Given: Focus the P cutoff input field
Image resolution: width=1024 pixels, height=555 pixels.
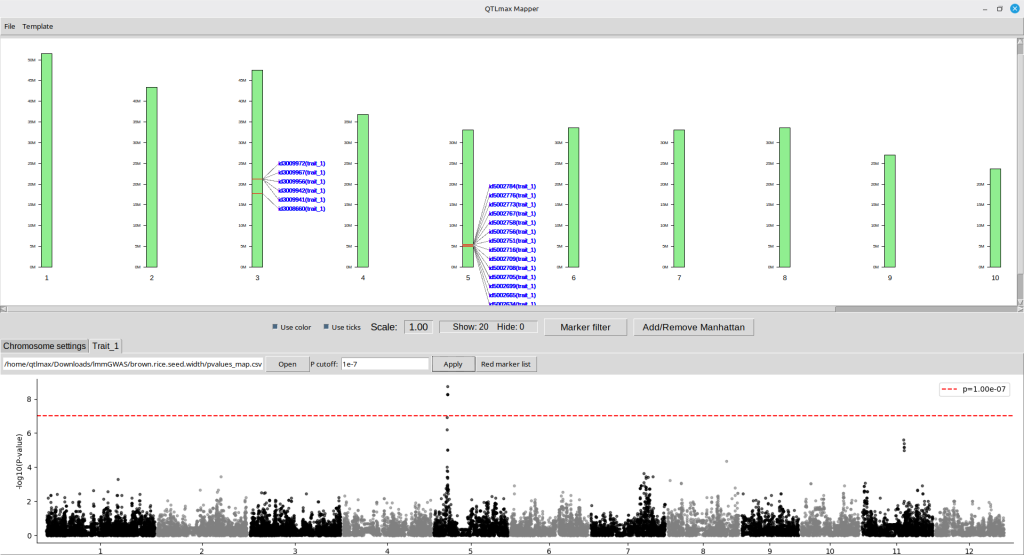Looking at the screenshot, I should pos(384,365).
